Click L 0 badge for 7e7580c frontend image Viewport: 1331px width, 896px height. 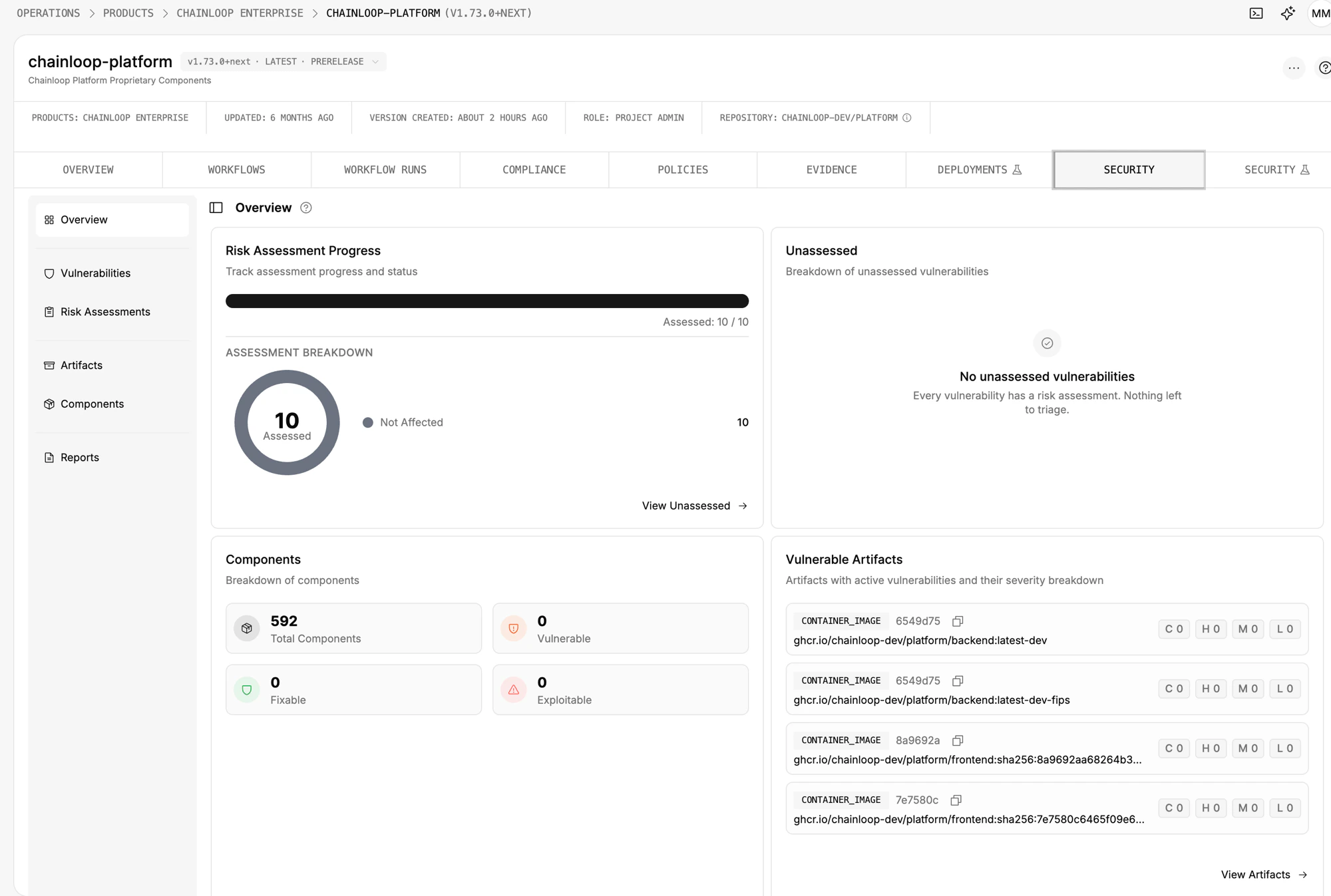(1284, 808)
